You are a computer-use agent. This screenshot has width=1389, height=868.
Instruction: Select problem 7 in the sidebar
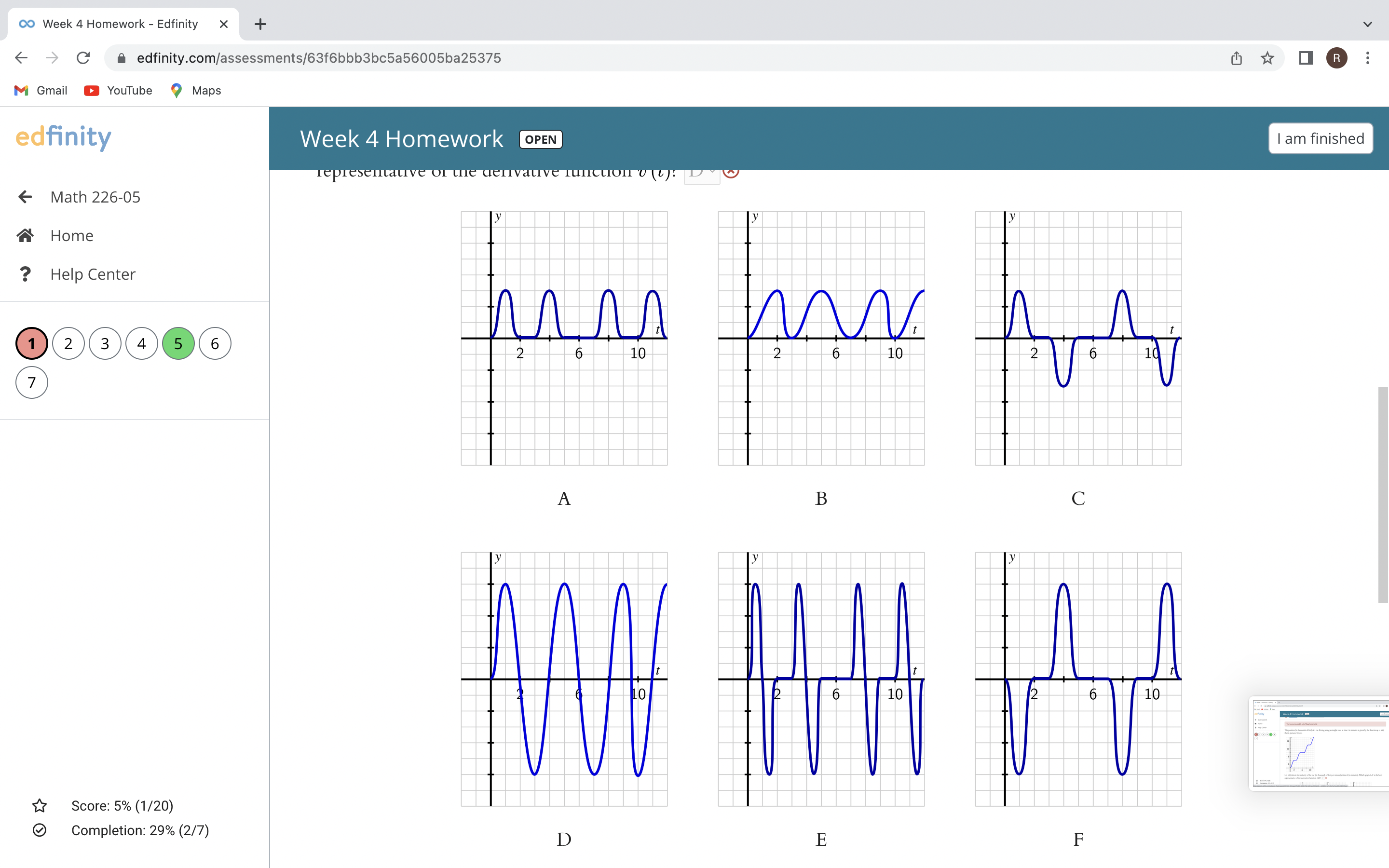coord(31,382)
